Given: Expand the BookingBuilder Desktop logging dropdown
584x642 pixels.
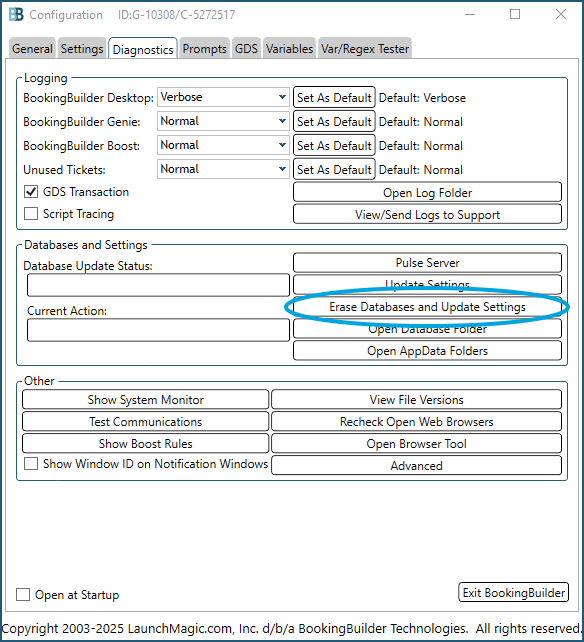Looking at the screenshot, I should coord(223,97).
